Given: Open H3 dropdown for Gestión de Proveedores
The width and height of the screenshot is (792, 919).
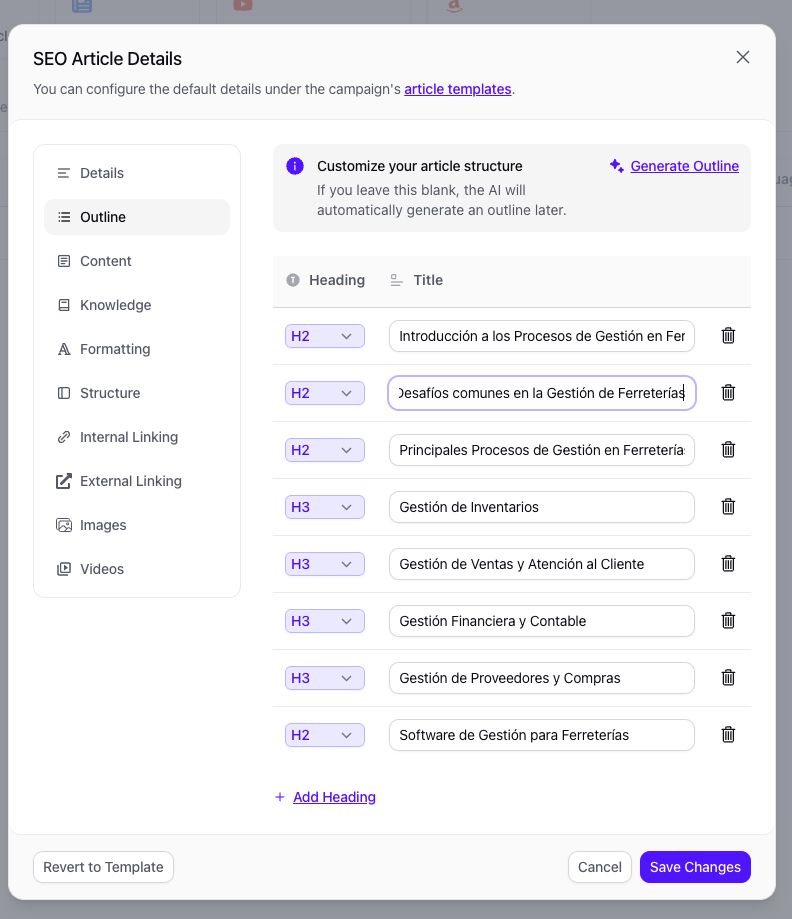Looking at the screenshot, I should pyautogui.click(x=325, y=678).
